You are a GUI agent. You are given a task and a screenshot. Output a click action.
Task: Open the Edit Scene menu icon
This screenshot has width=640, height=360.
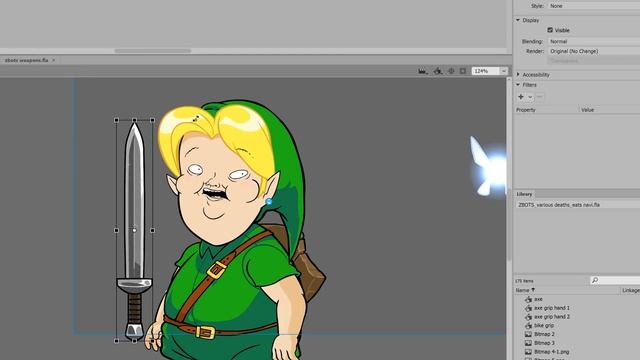(423, 71)
